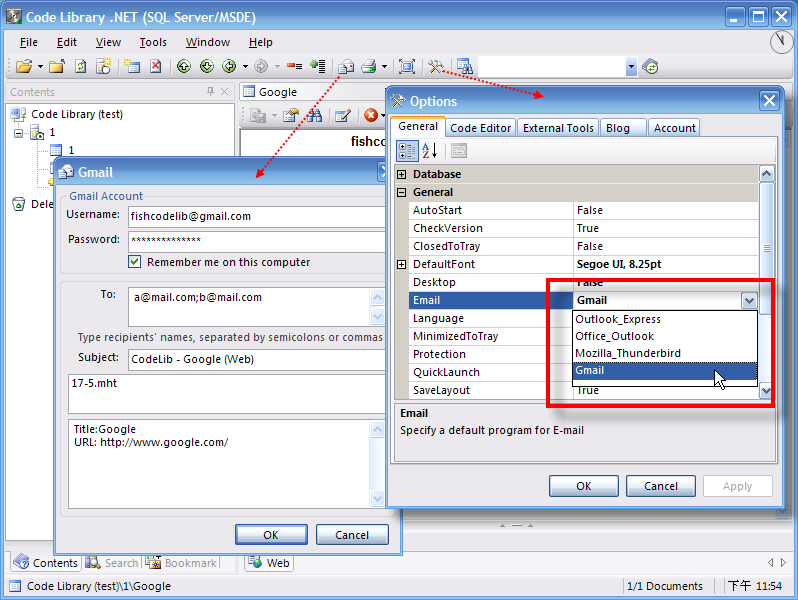Switch to External Tools tab in Options
Viewport: 798px width, 600px height.
(558, 128)
